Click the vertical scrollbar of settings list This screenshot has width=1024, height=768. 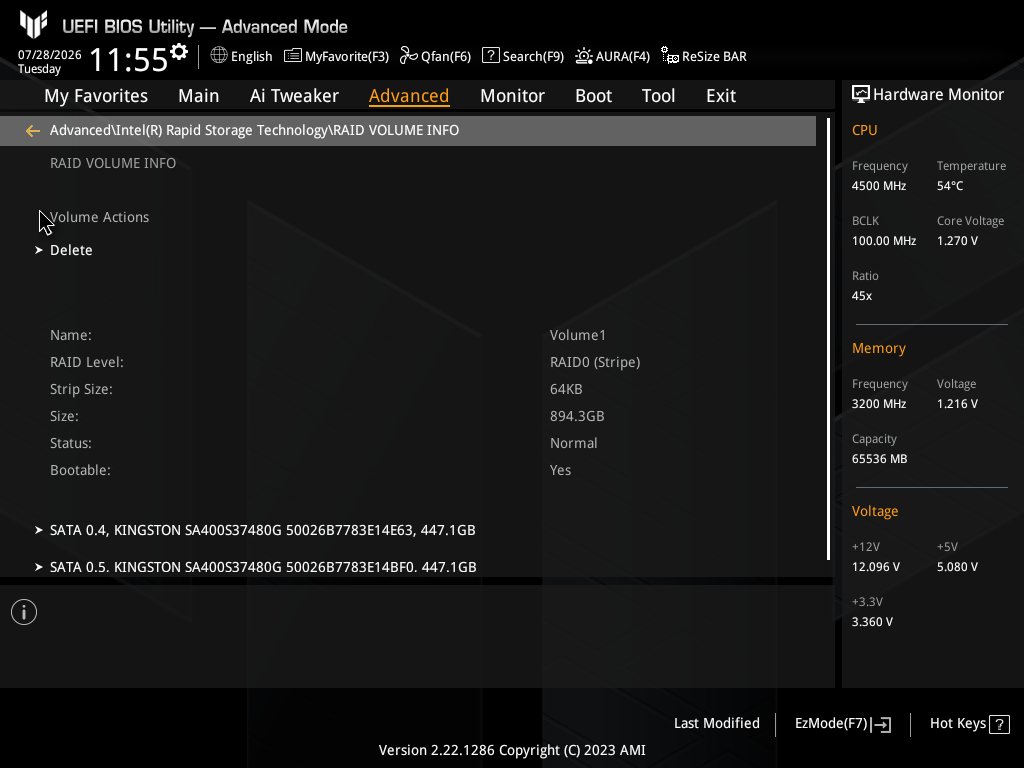[x=828, y=340]
